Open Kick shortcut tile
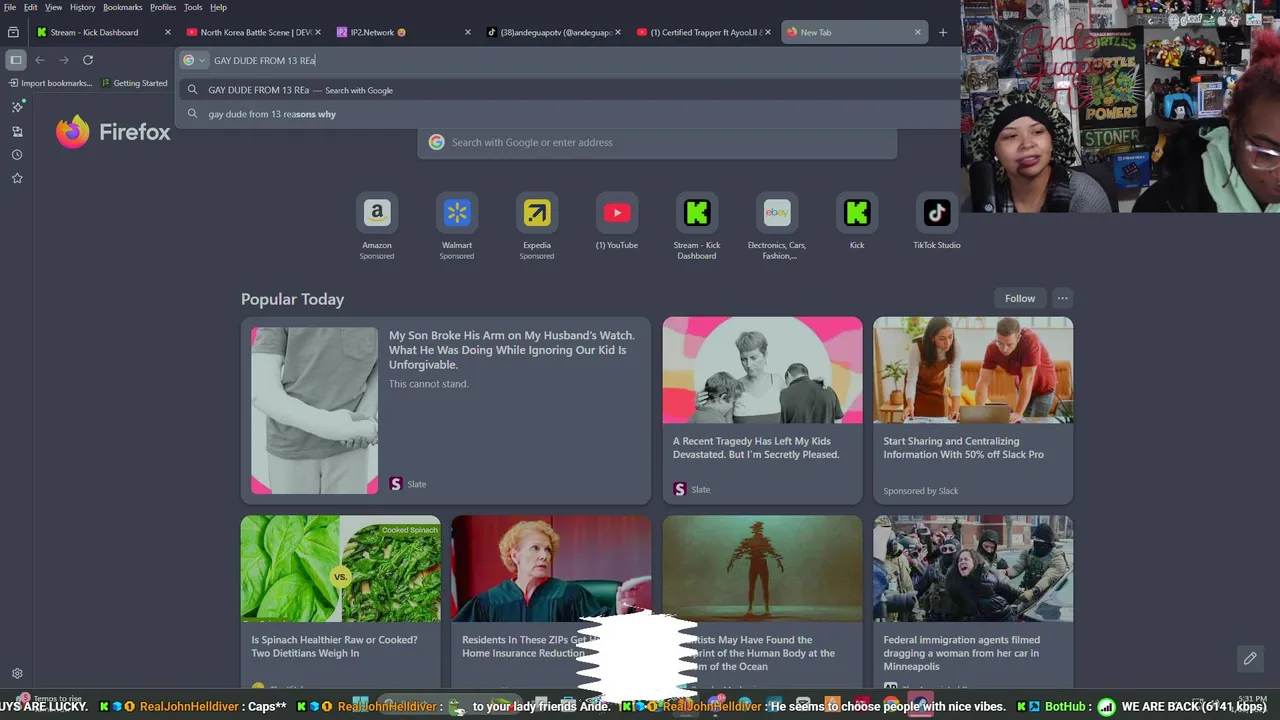Screen dimensions: 1280x720 tap(857, 221)
